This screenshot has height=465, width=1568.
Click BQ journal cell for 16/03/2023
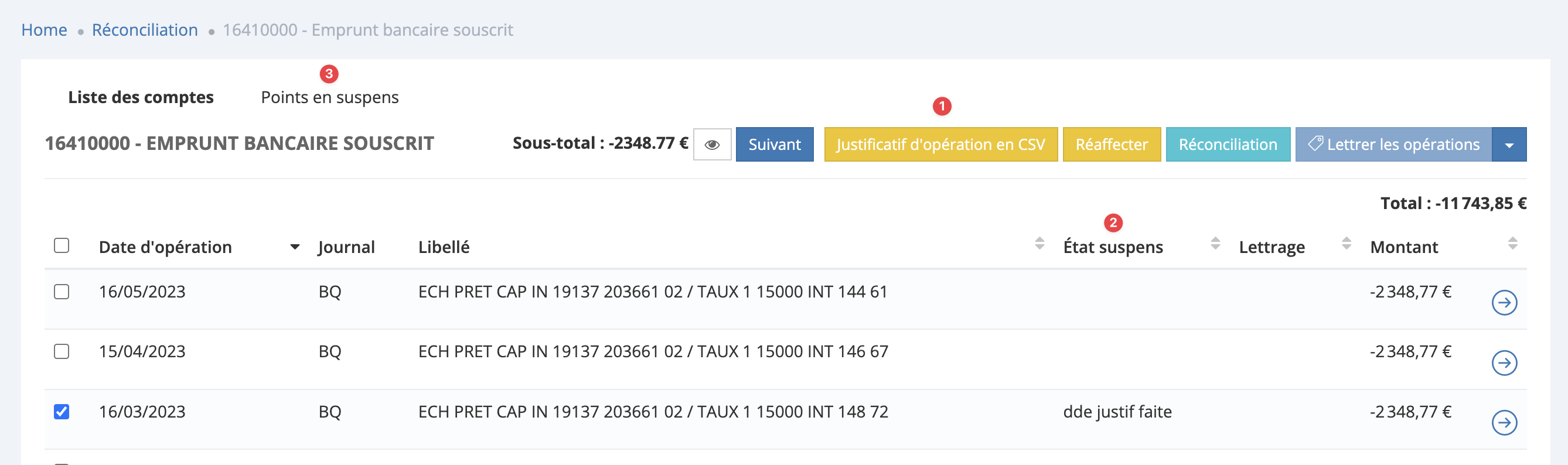(329, 412)
